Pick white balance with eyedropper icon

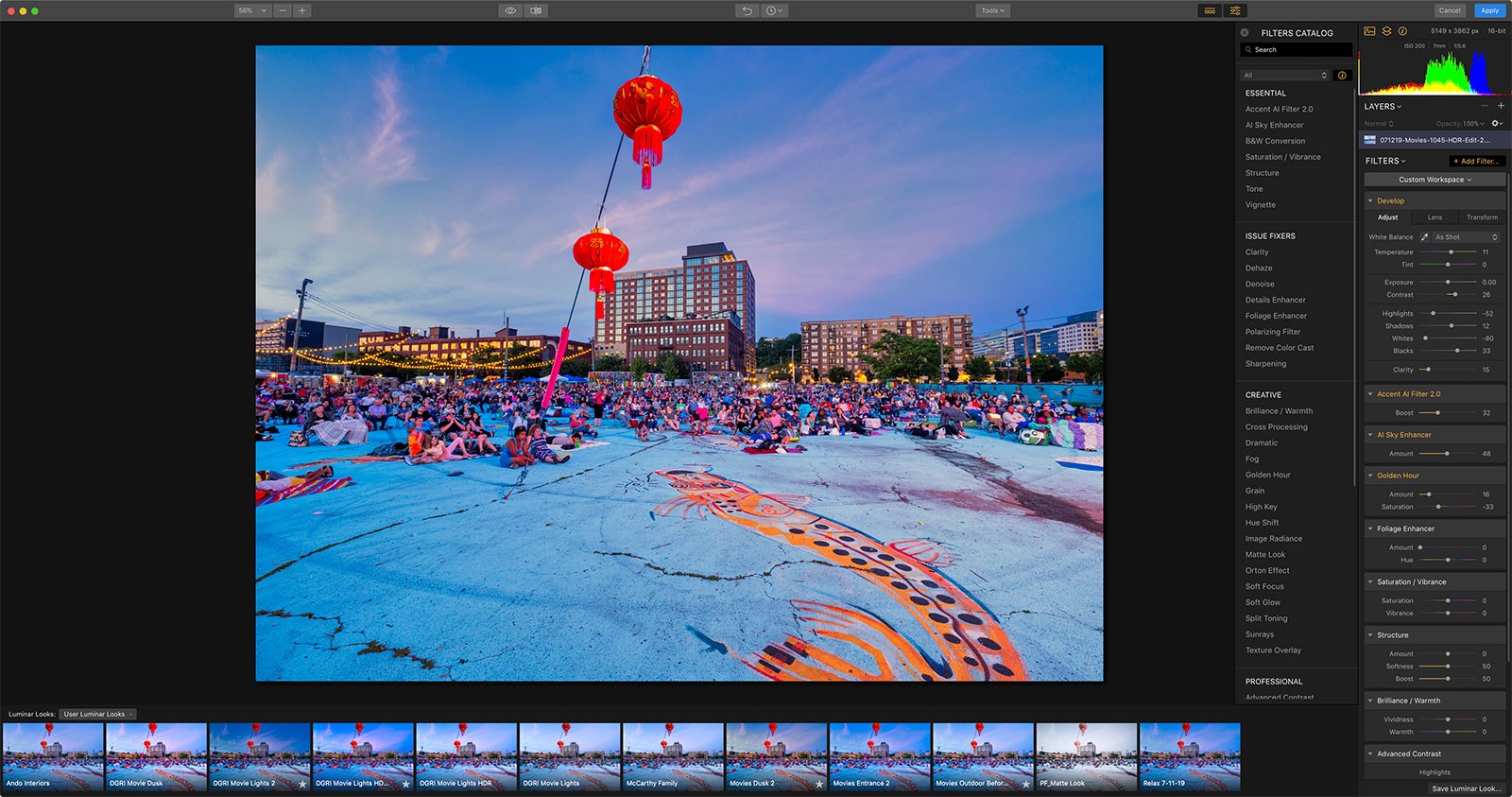[x=1424, y=237]
